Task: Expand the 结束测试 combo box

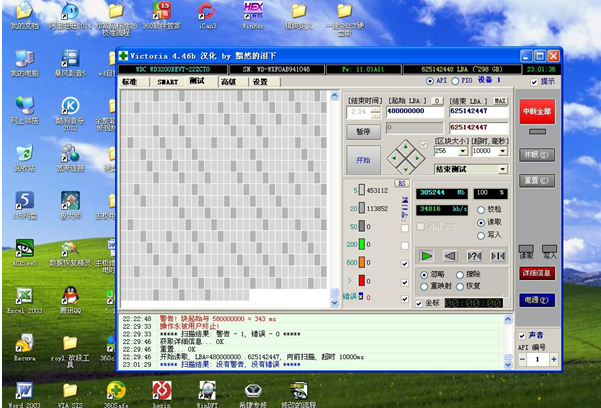Action: click(x=502, y=169)
